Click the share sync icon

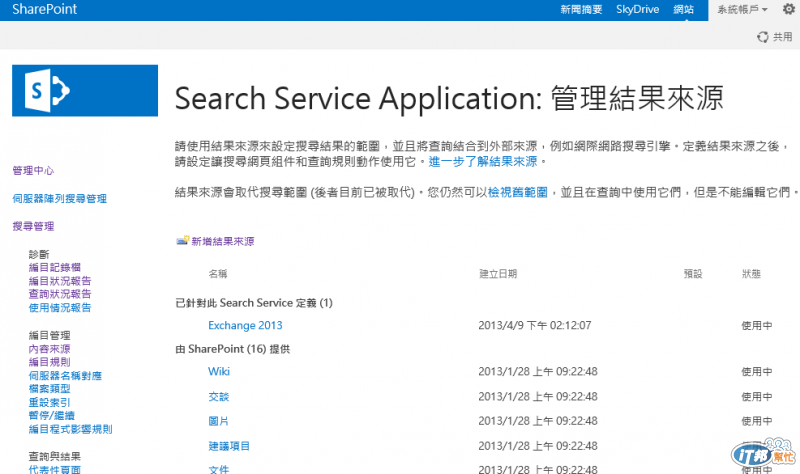tap(762, 37)
